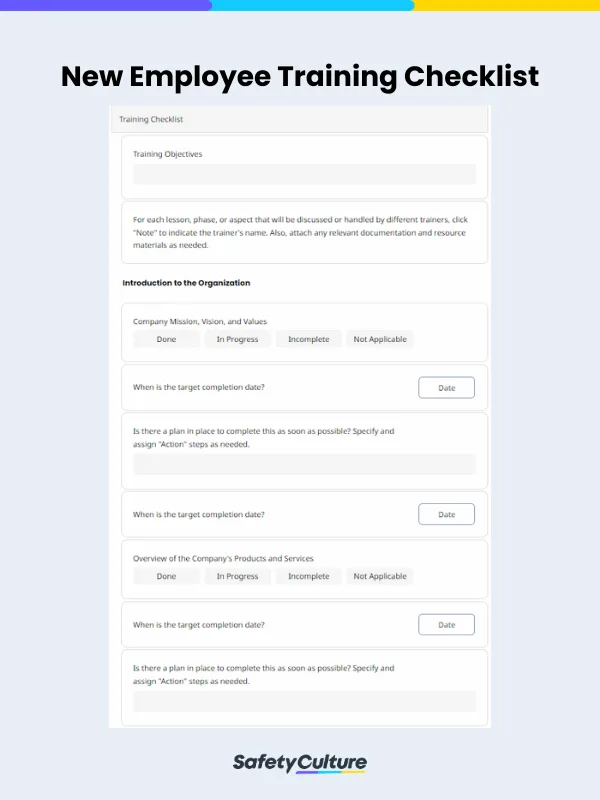Click the first action plan response box
The image size is (600, 800).
(x=303, y=464)
